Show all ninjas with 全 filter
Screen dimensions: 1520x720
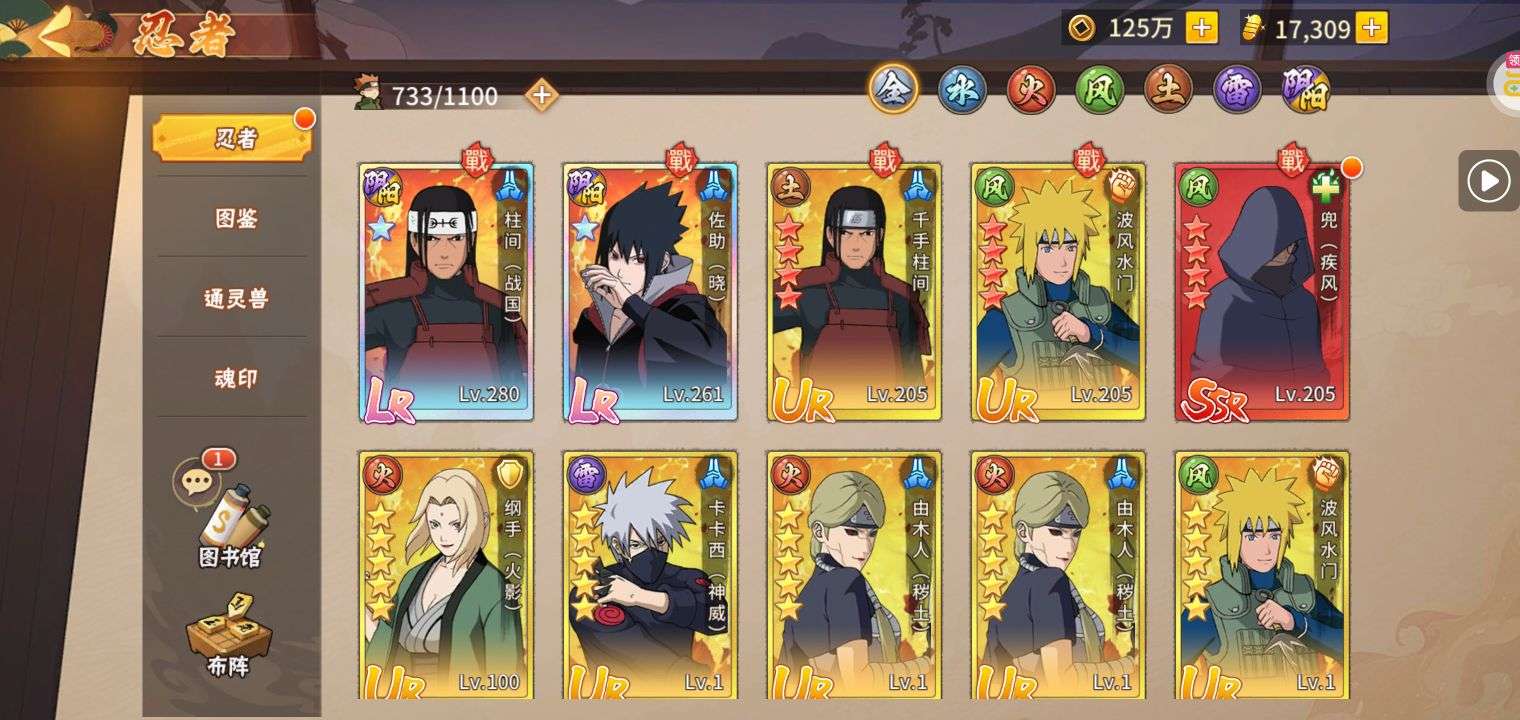click(893, 90)
